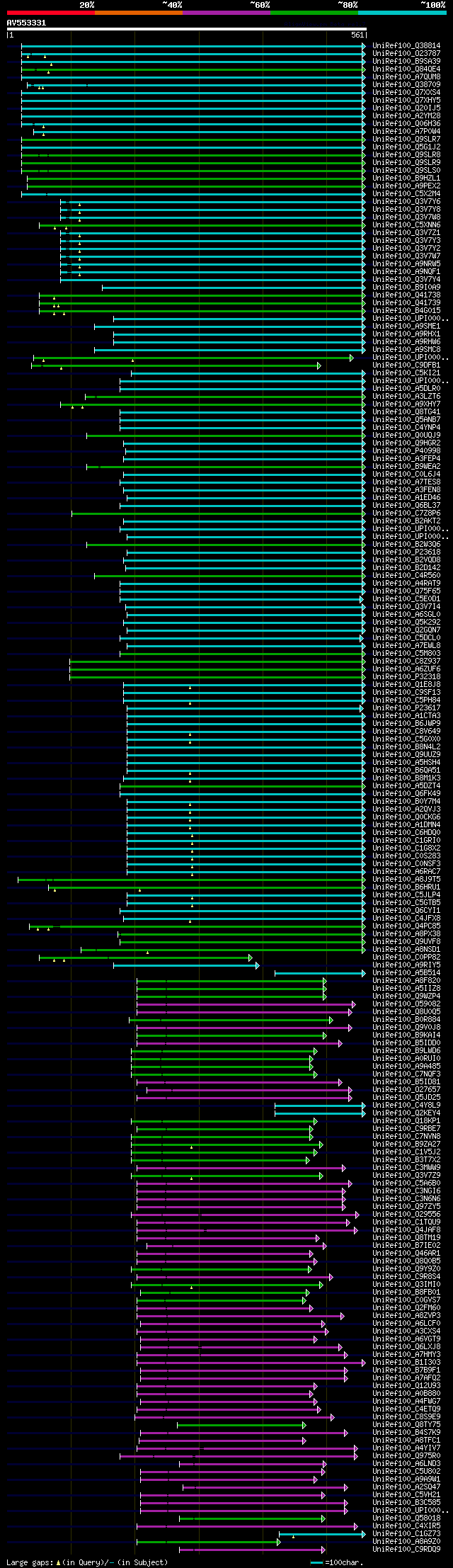Select hit label UniRef100_A1CTA3
The width and height of the screenshot is (453, 1568).
coord(406,716)
